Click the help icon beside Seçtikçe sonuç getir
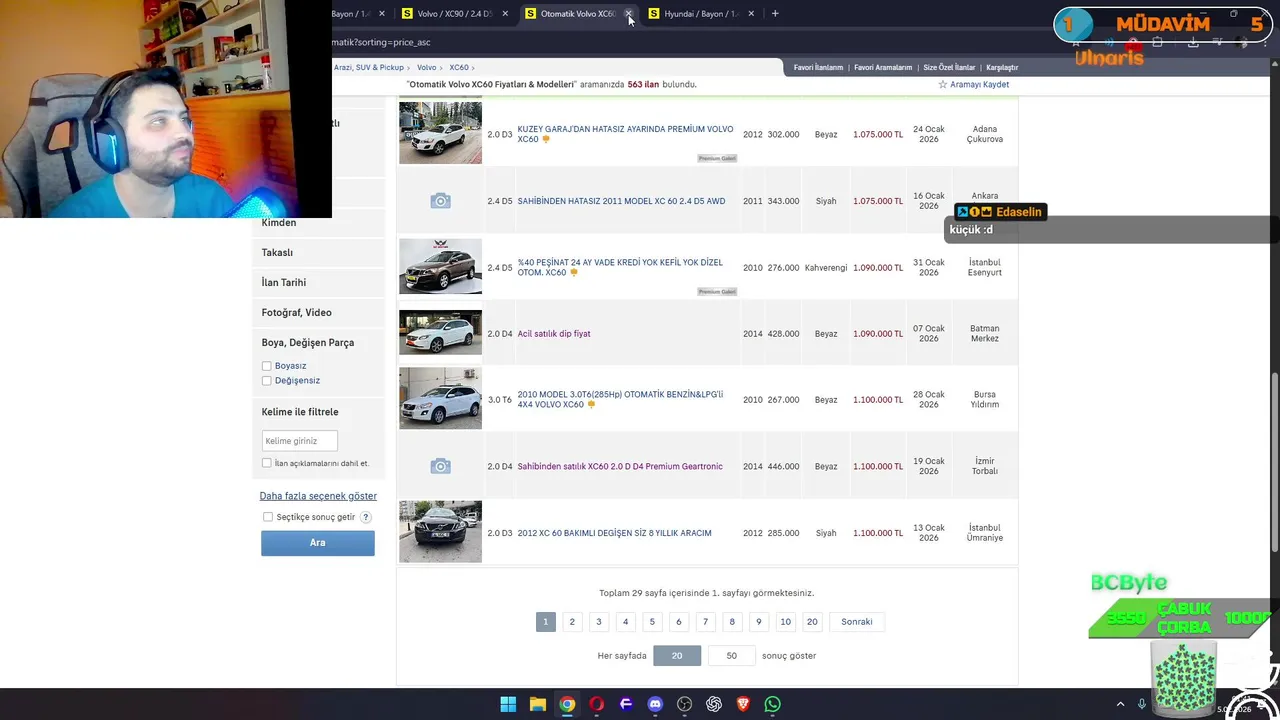Image resolution: width=1280 pixels, height=720 pixels. pyautogui.click(x=366, y=517)
